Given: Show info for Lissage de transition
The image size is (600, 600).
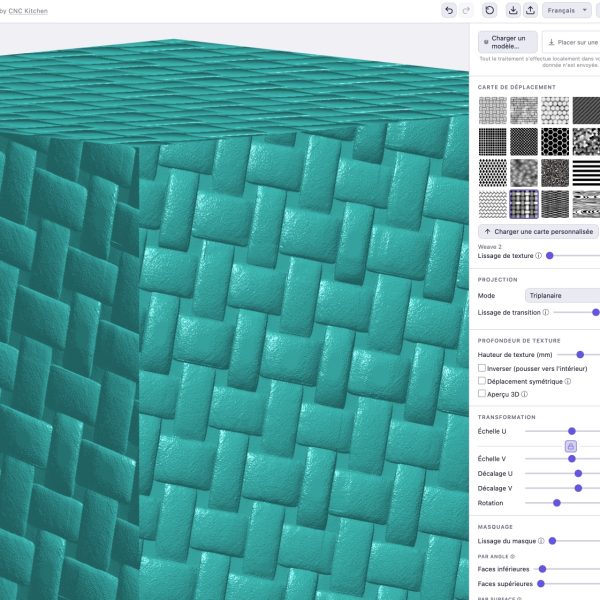Looking at the screenshot, I should [546, 312].
